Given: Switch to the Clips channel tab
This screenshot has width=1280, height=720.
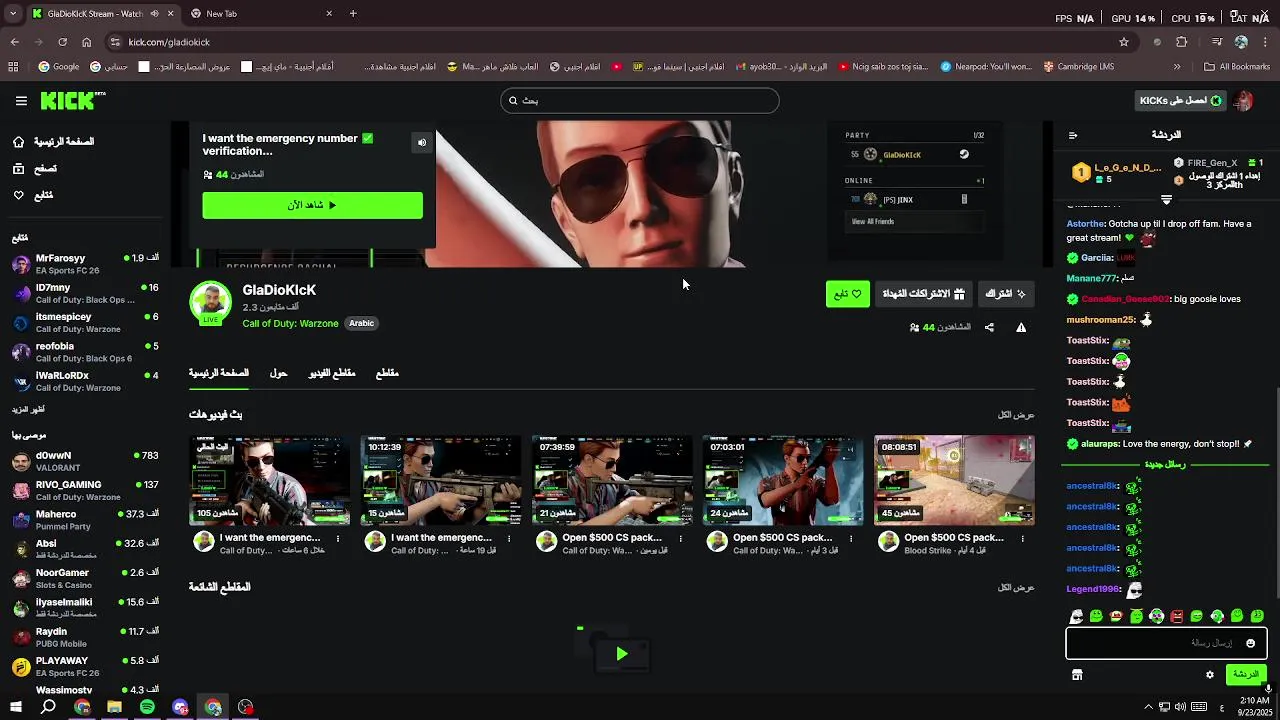Looking at the screenshot, I should [387, 373].
